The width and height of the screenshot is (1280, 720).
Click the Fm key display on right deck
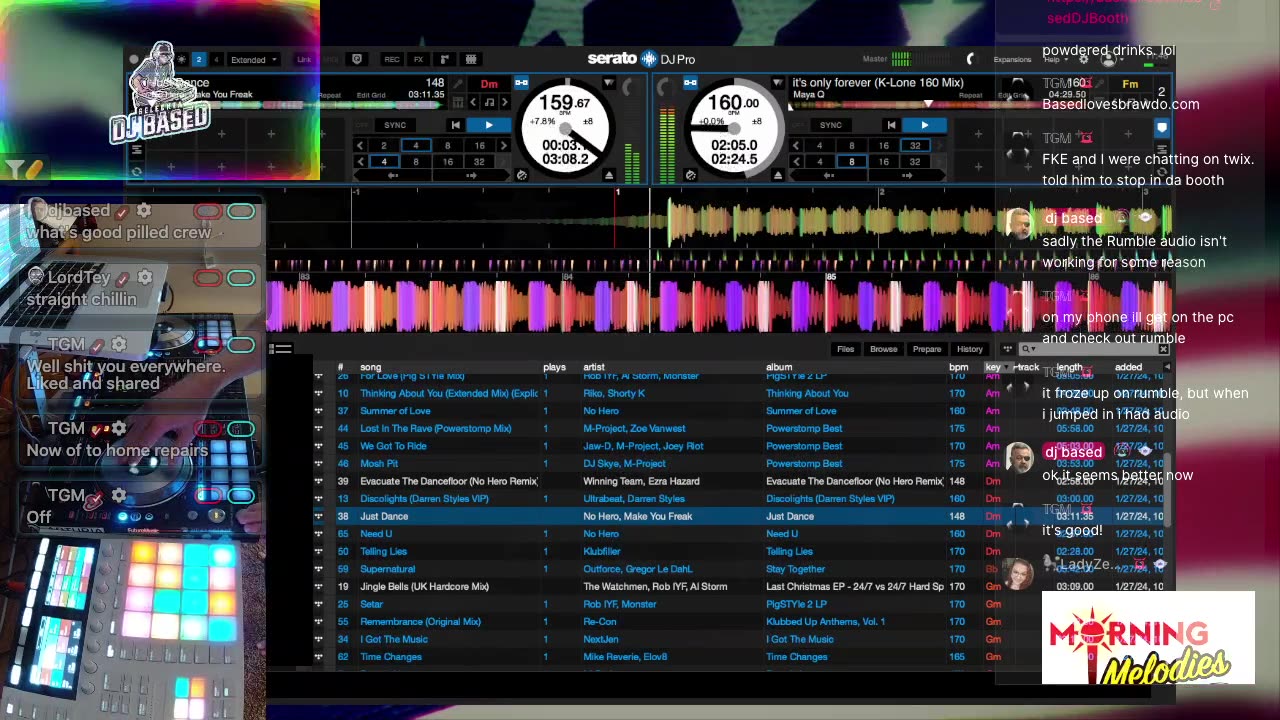tap(1130, 84)
